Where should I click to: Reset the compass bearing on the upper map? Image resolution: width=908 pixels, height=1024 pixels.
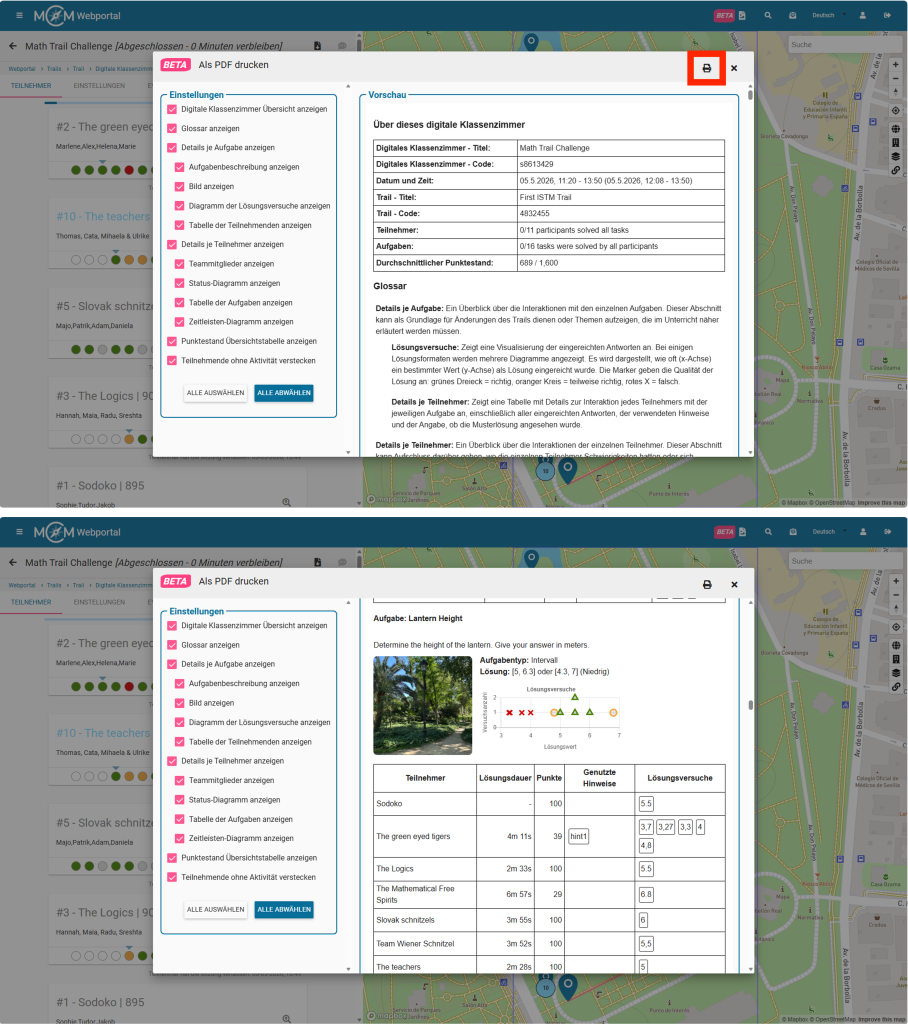(x=896, y=92)
